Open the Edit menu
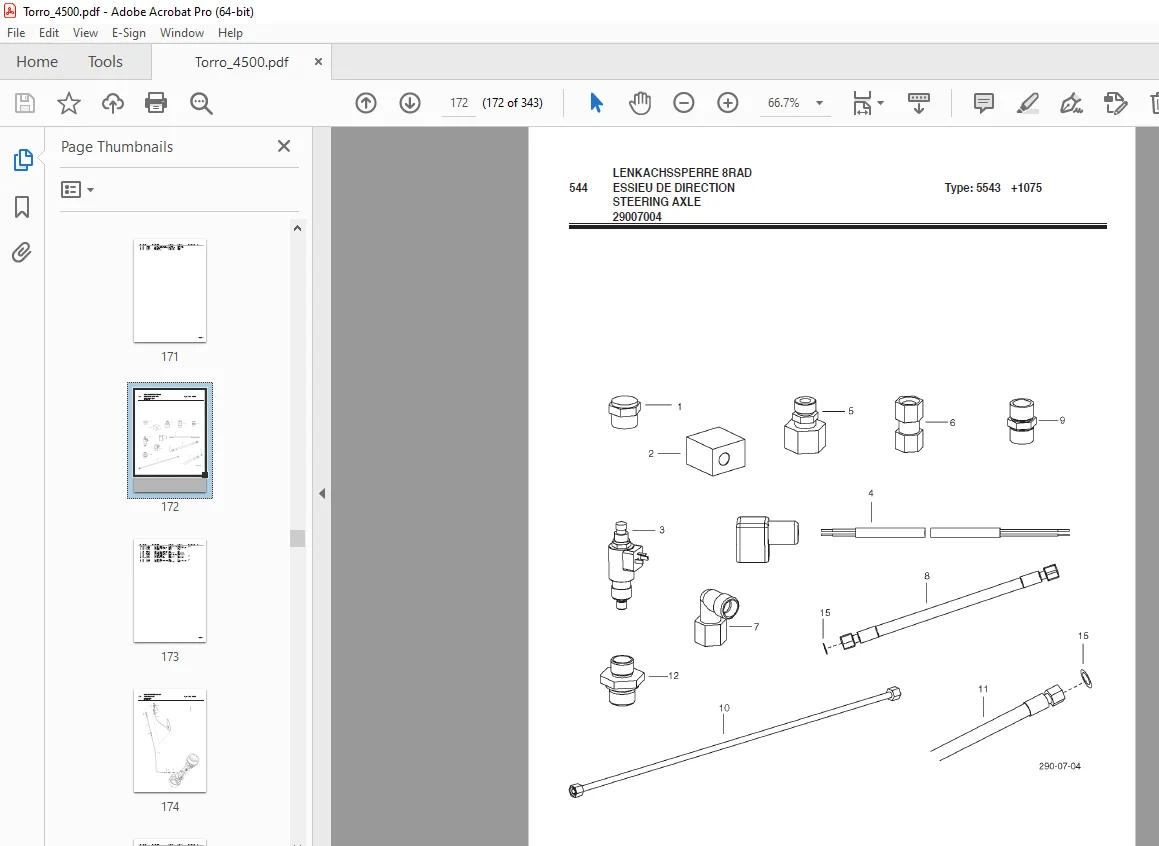This screenshot has height=846, width=1159. tap(49, 33)
